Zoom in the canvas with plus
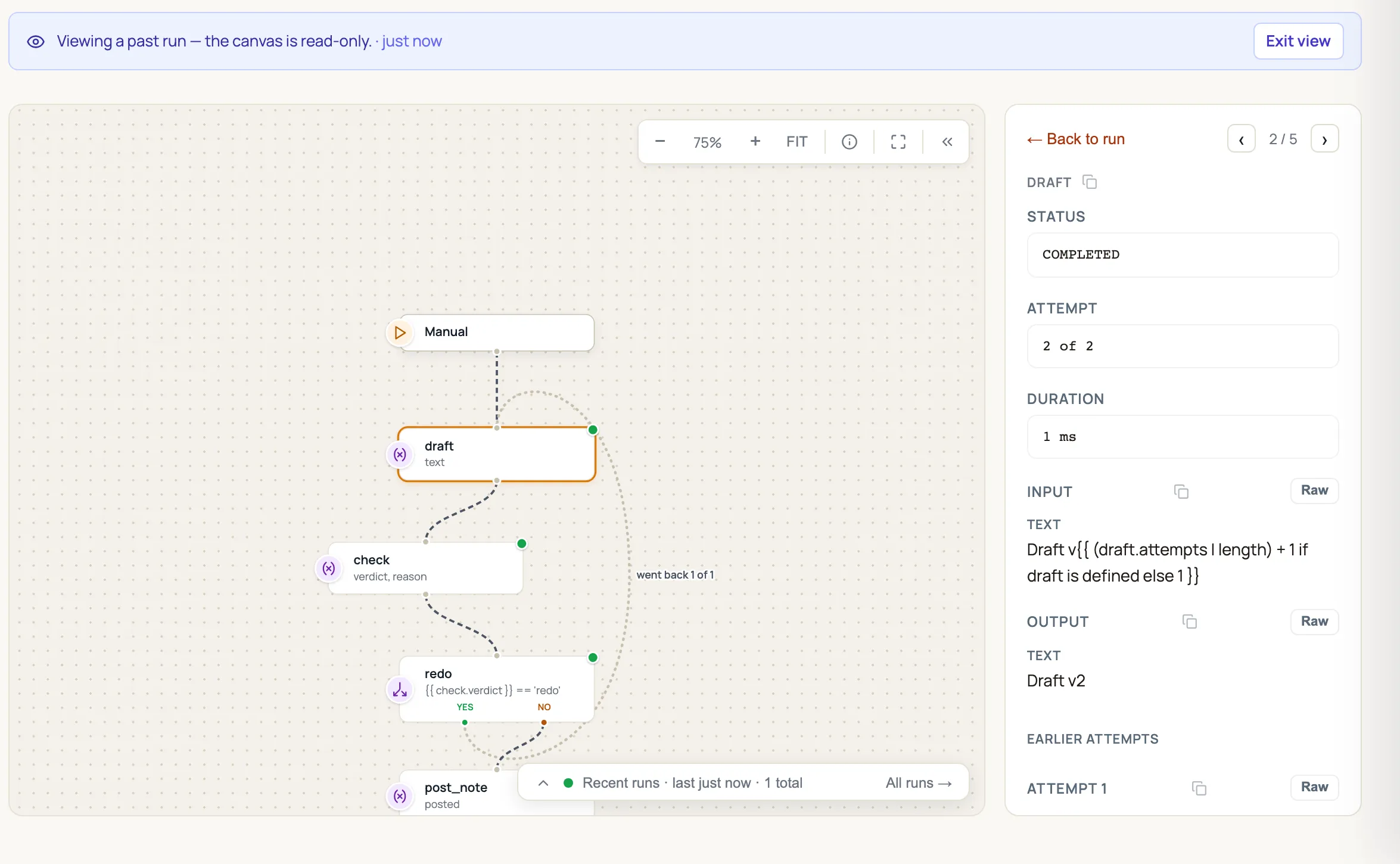The height and width of the screenshot is (864, 1400). pyautogui.click(x=755, y=142)
